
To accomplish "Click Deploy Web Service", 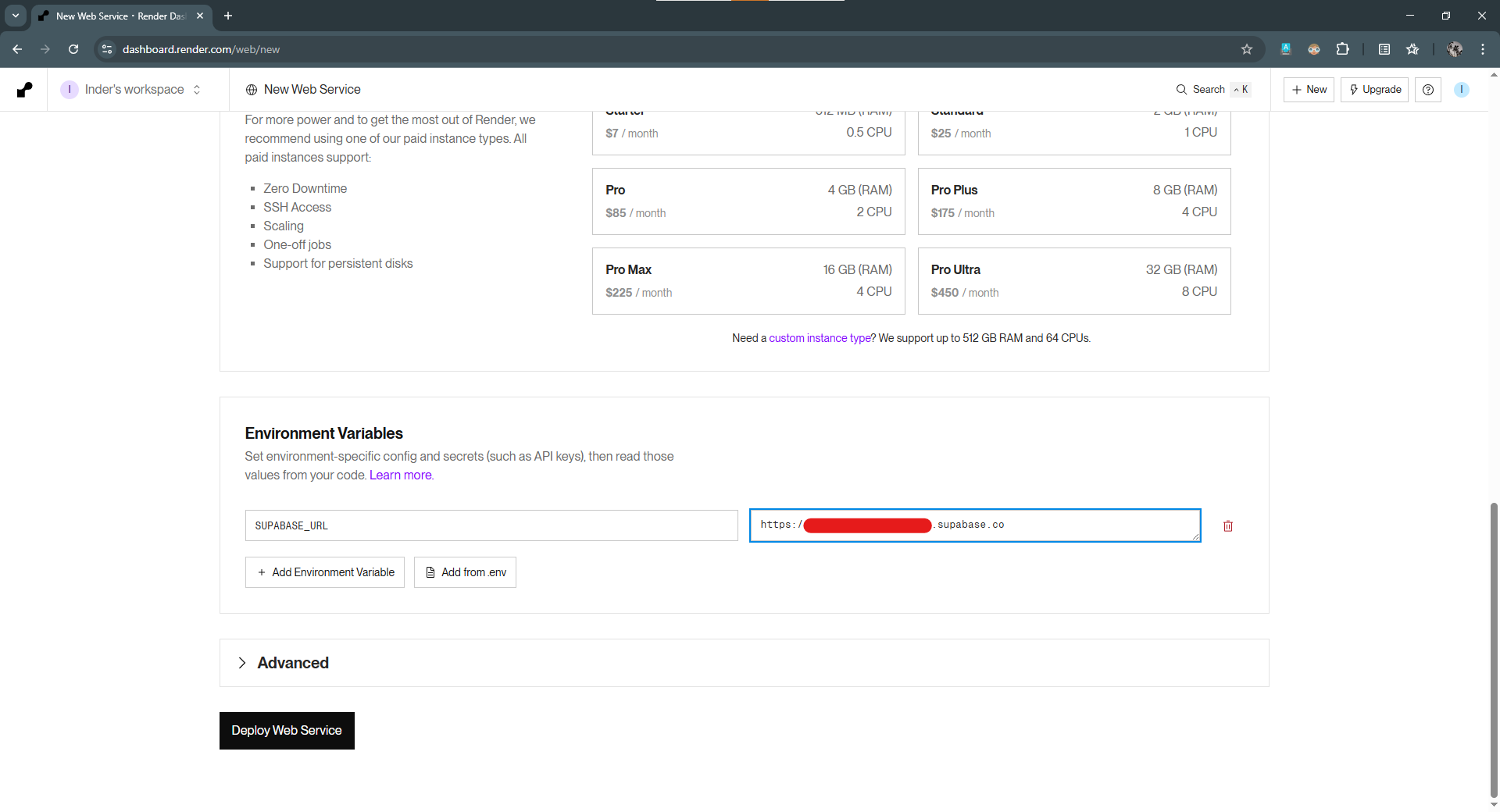I will [x=287, y=731].
